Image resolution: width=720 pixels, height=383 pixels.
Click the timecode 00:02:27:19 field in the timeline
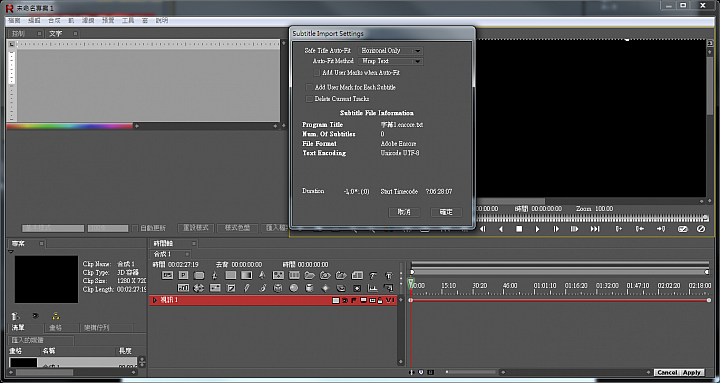tap(183, 265)
